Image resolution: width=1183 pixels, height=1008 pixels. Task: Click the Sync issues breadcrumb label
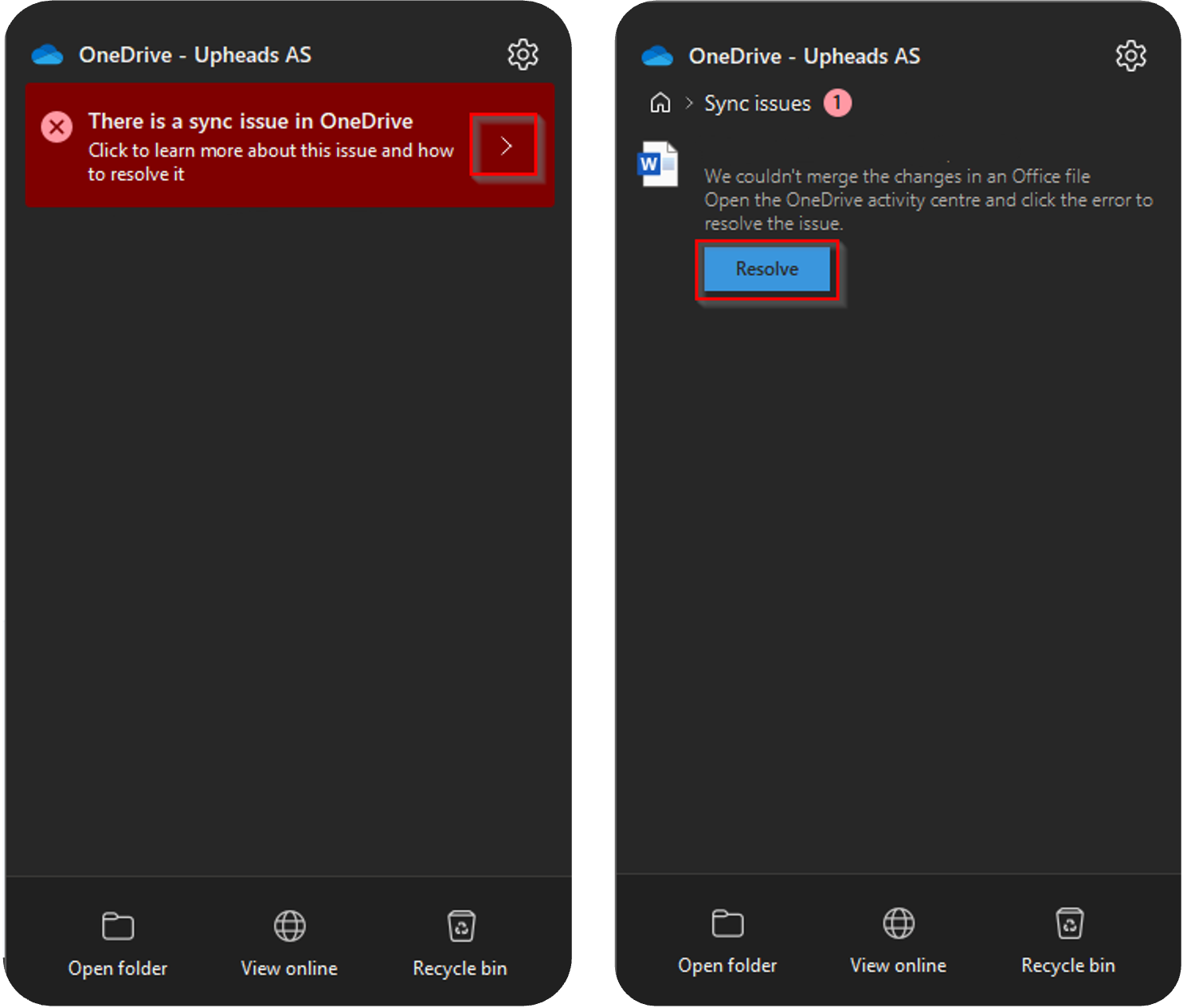coord(757,104)
